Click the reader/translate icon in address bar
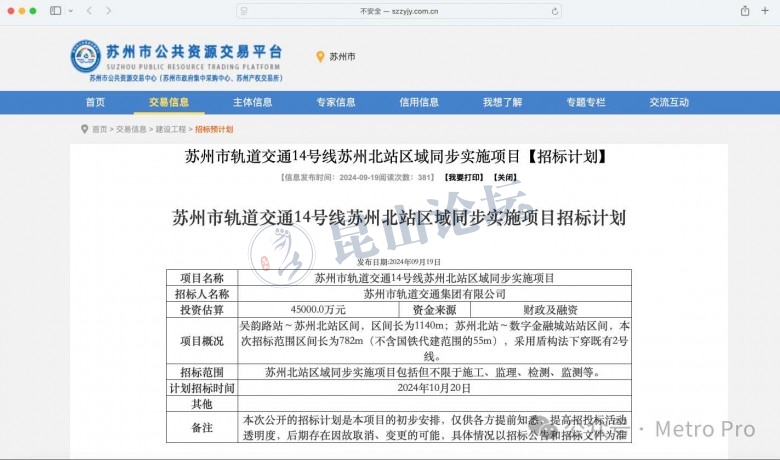 [245, 11]
